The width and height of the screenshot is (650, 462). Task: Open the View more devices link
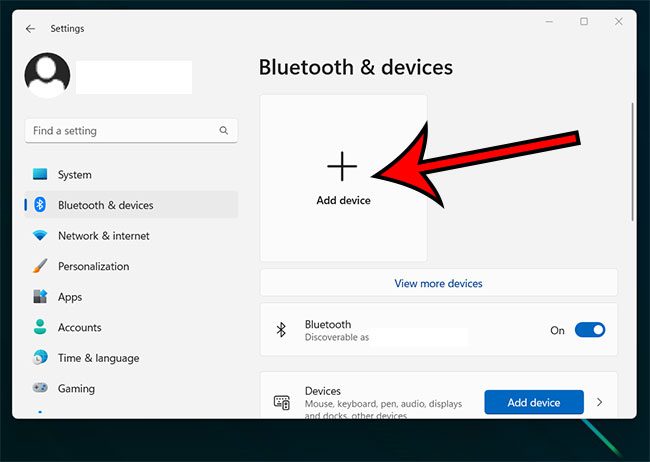(438, 283)
